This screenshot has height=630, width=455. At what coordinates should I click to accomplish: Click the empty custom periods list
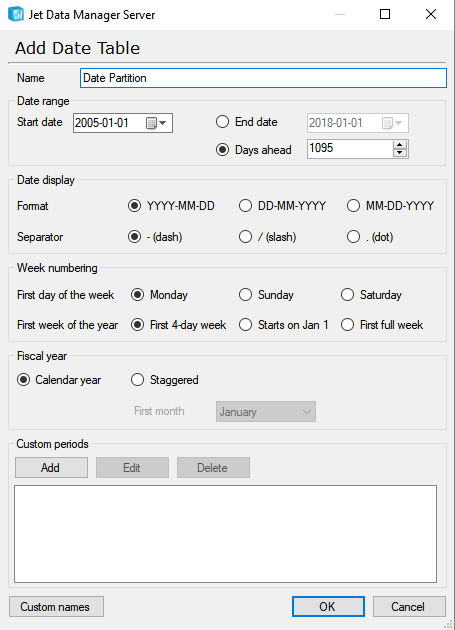click(x=225, y=534)
